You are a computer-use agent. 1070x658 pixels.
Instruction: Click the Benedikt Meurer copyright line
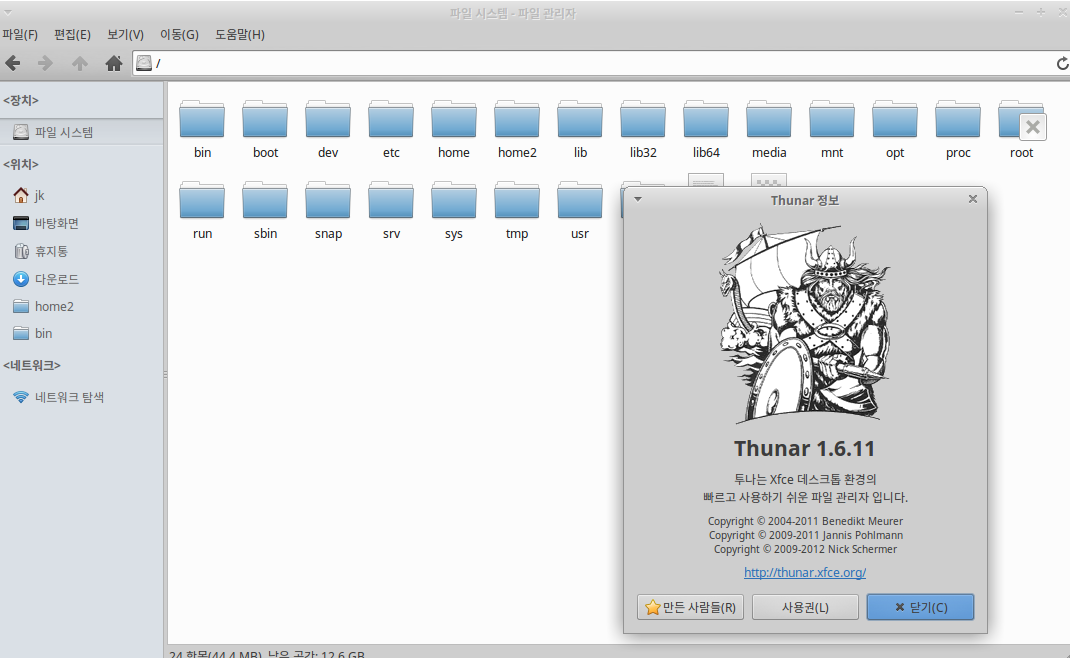tap(805, 521)
